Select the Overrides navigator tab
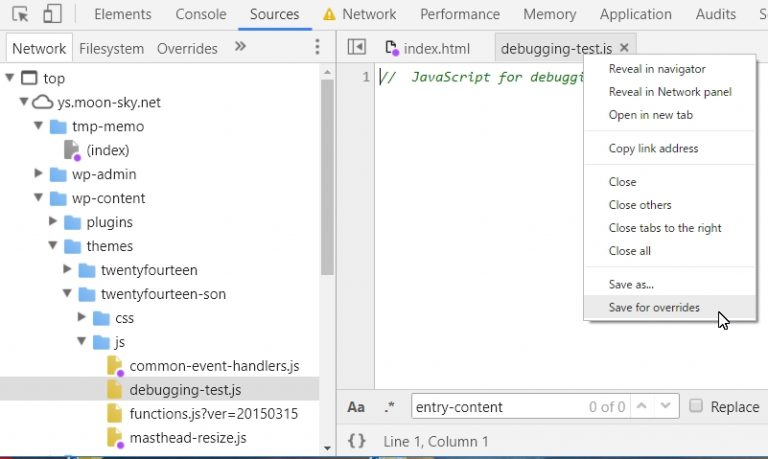The width and height of the screenshot is (768, 459). (x=187, y=48)
